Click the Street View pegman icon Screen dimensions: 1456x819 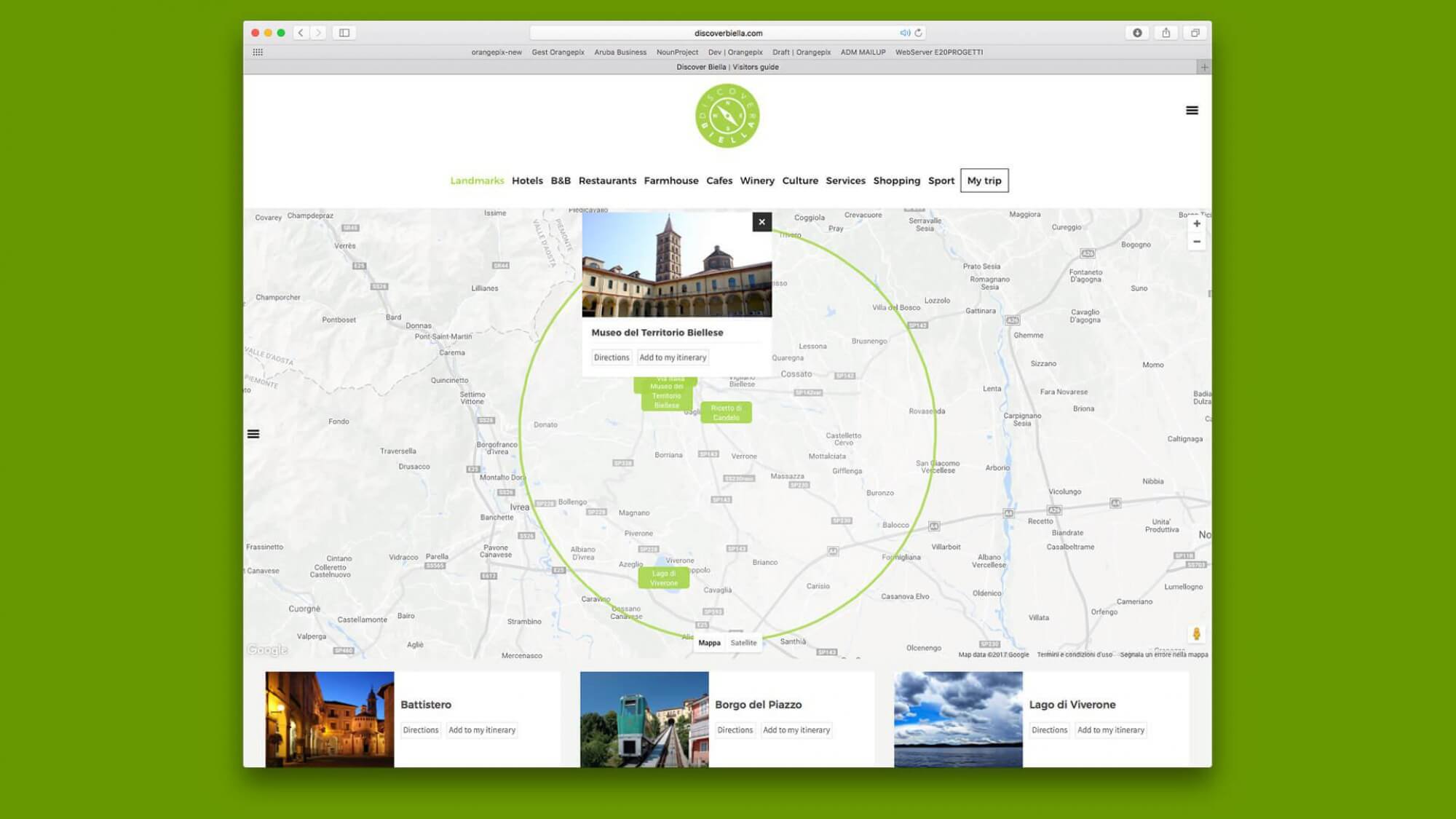[1196, 634]
